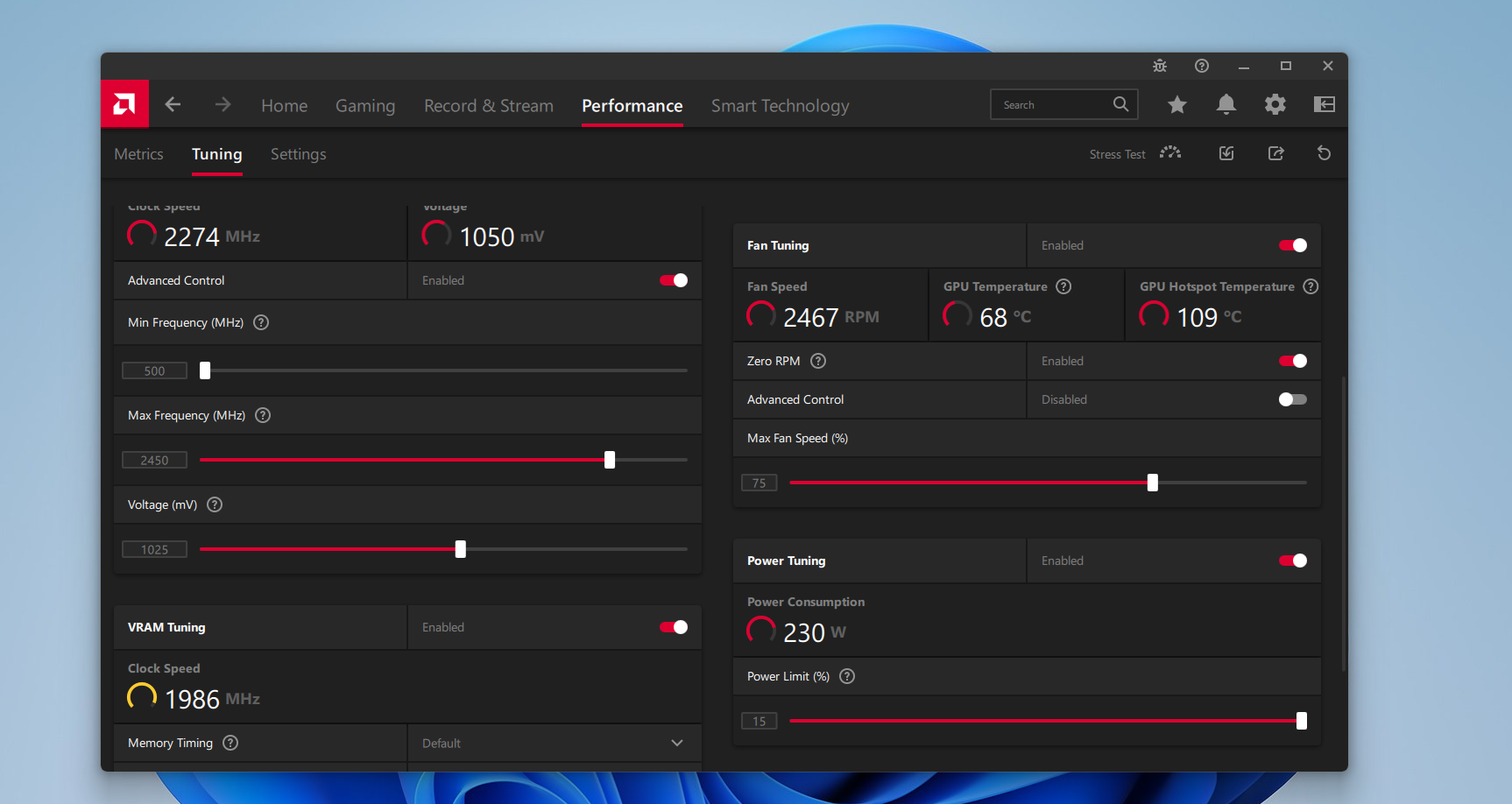This screenshot has width=1512, height=804.
Task: Click the reset tuning icon
Action: 1325,153
